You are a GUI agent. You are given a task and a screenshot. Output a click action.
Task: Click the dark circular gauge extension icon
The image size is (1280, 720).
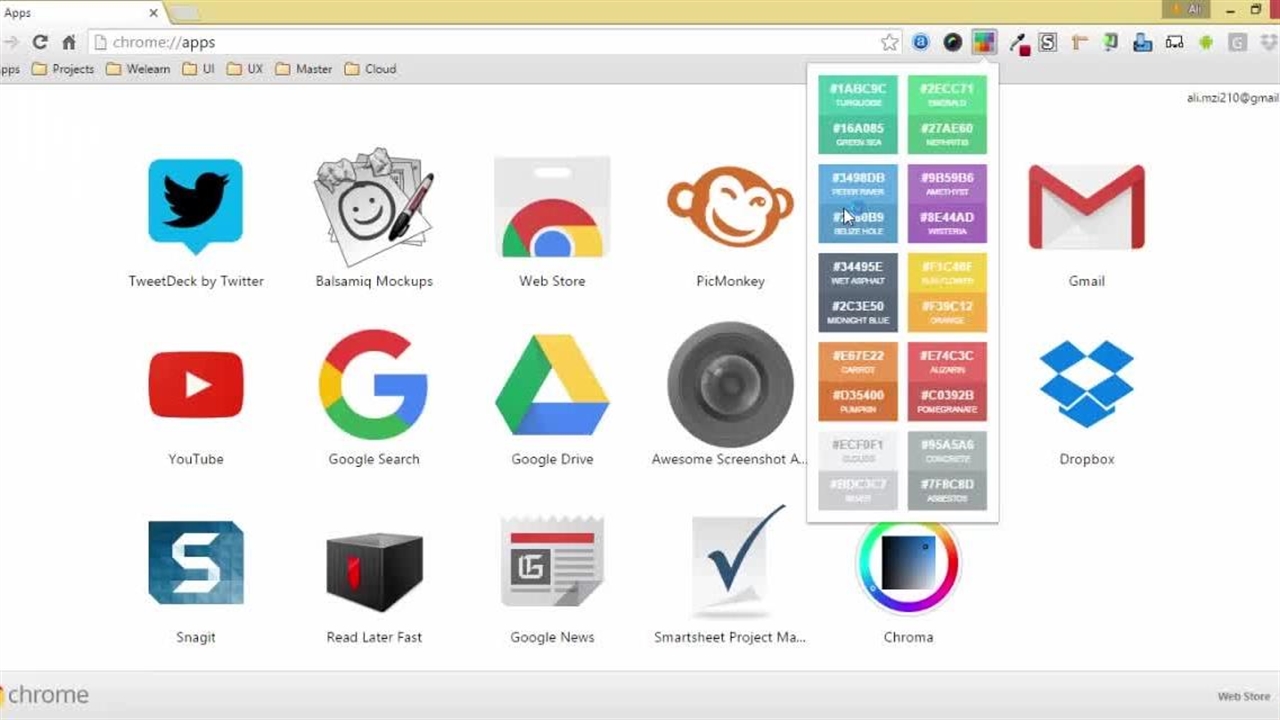coord(953,42)
